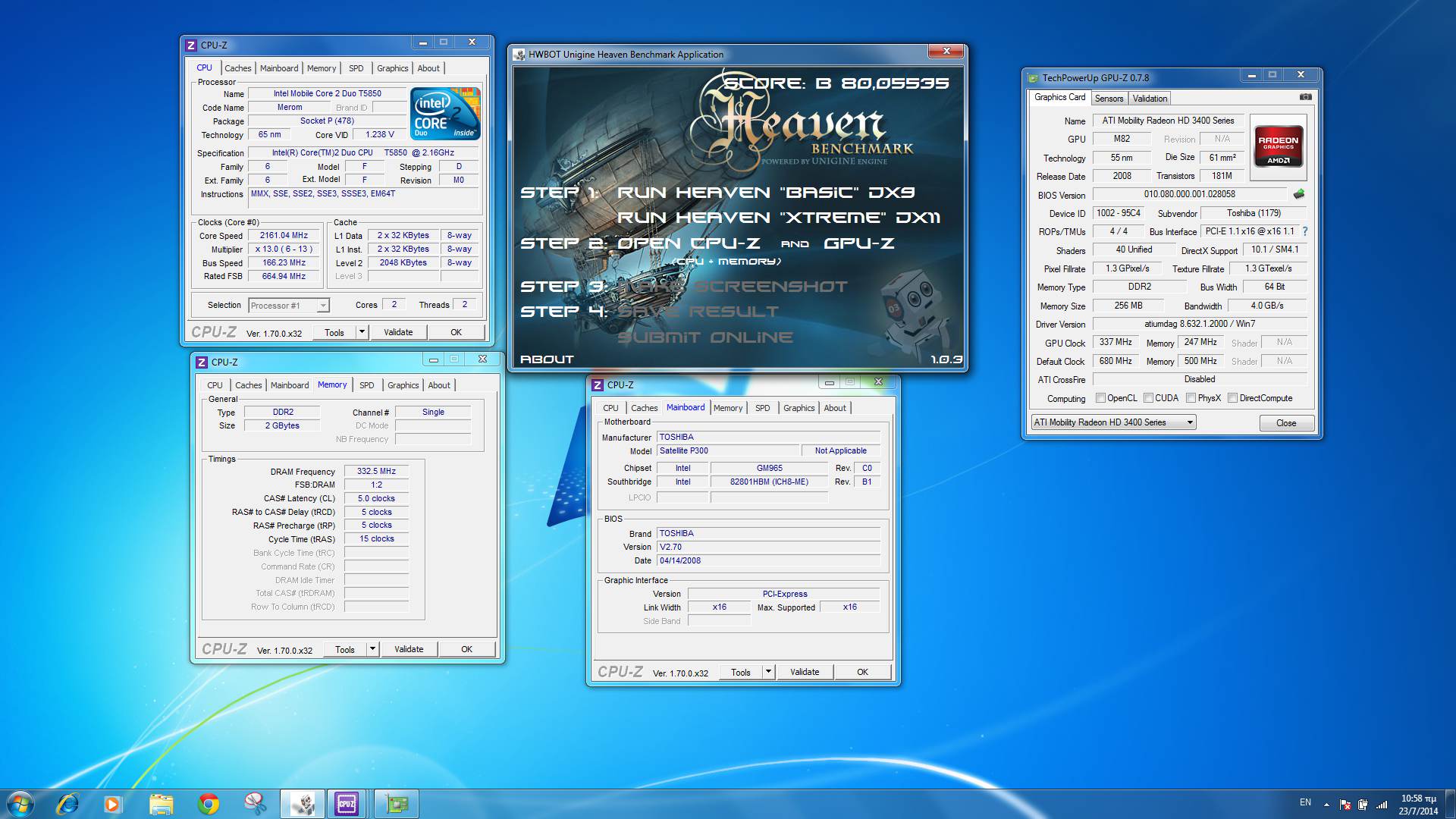1456x819 pixels.
Task: Expand Tools arrow in the top CPU-Z window
Action: tap(362, 332)
